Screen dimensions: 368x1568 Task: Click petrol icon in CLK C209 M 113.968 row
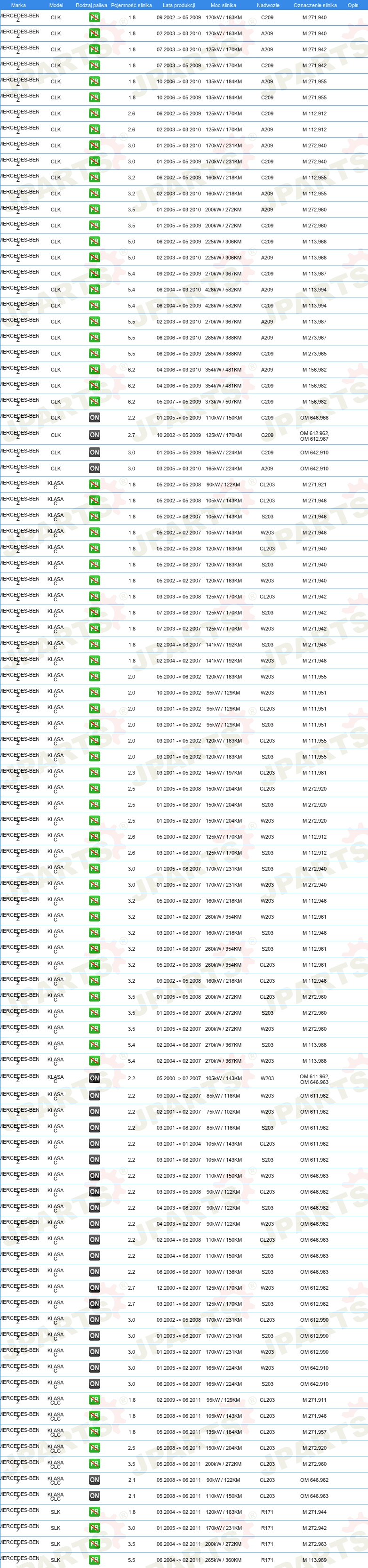pyautogui.click(x=94, y=242)
